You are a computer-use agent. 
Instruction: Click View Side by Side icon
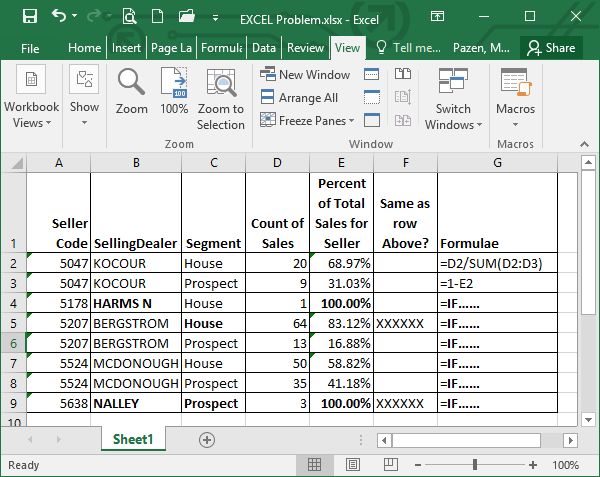(403, 74)
